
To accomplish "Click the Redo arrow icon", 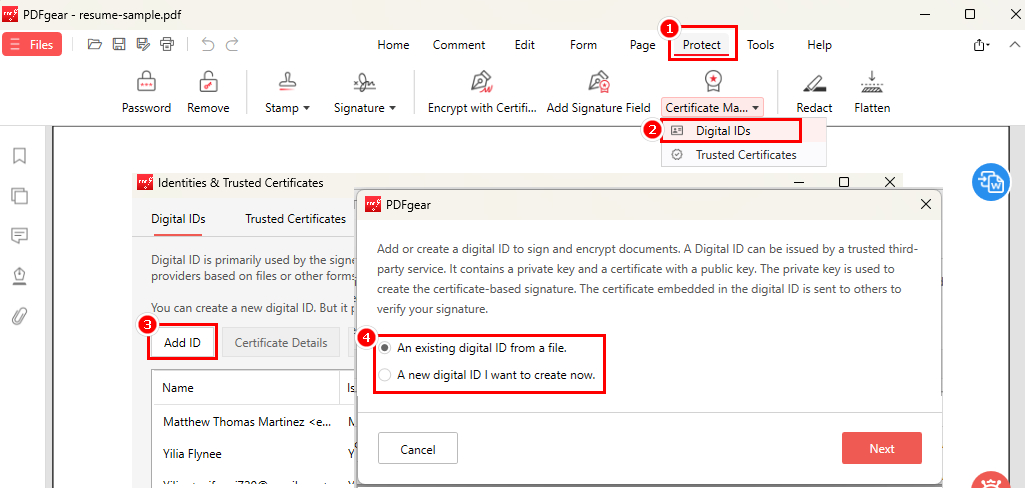I will (x=232, y=44).
